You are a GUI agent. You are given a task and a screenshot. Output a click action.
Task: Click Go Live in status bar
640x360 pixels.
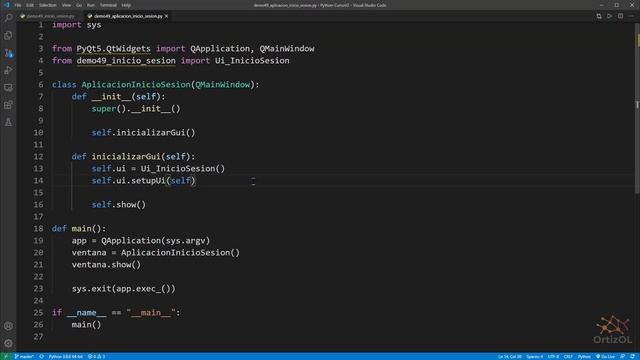pyautogui.click(x=605, y=356)
